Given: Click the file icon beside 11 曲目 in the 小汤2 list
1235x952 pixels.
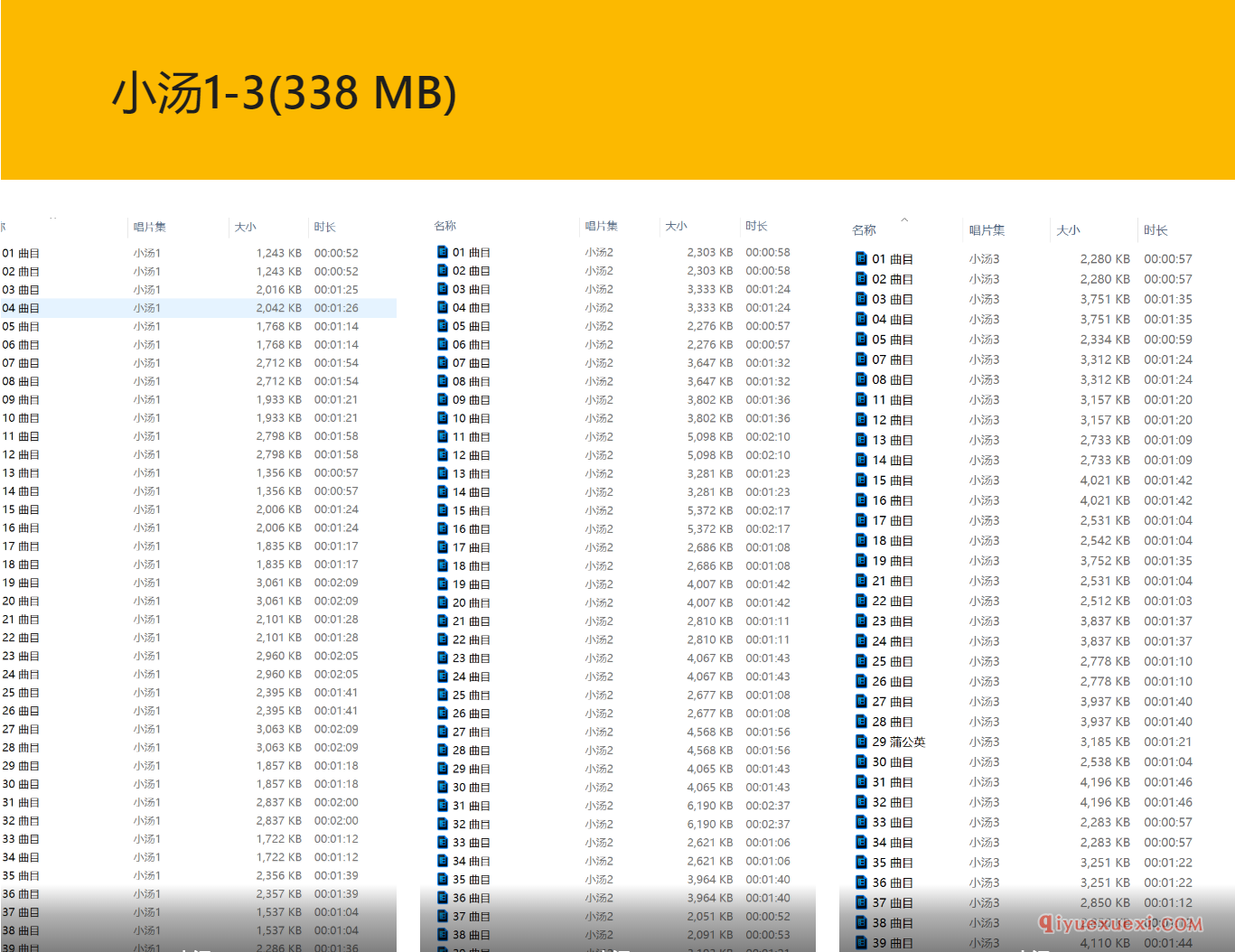Looking at the screenshot, I should pyautogui.click(x=443, y=436).
